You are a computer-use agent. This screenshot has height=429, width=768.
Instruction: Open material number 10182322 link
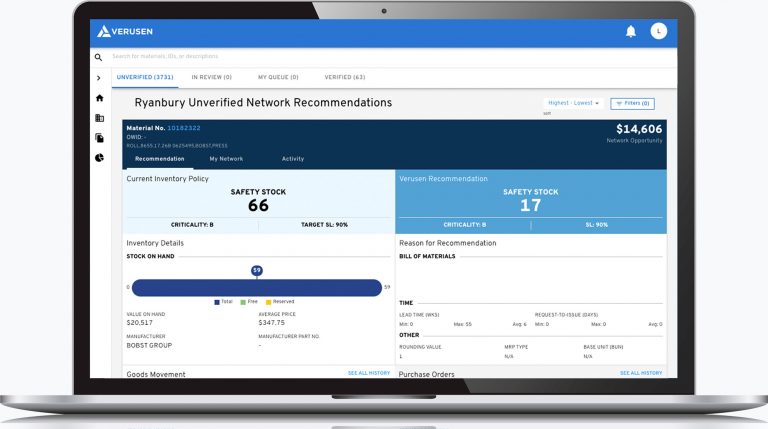click(184, 128)
